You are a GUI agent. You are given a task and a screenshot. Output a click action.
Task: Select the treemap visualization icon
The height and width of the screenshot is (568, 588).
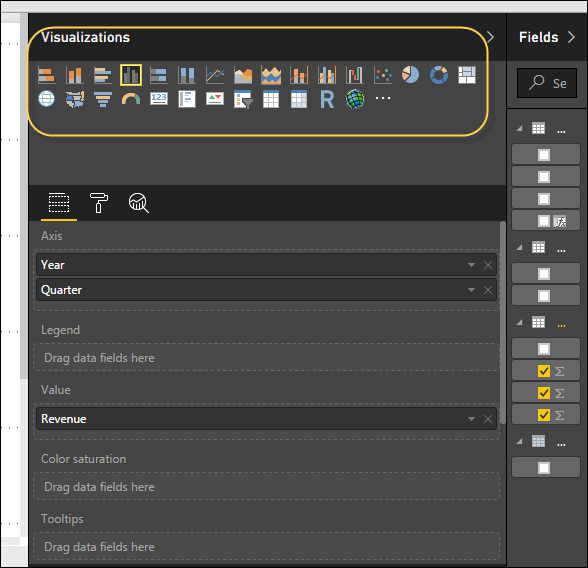(x=467, y=75)
